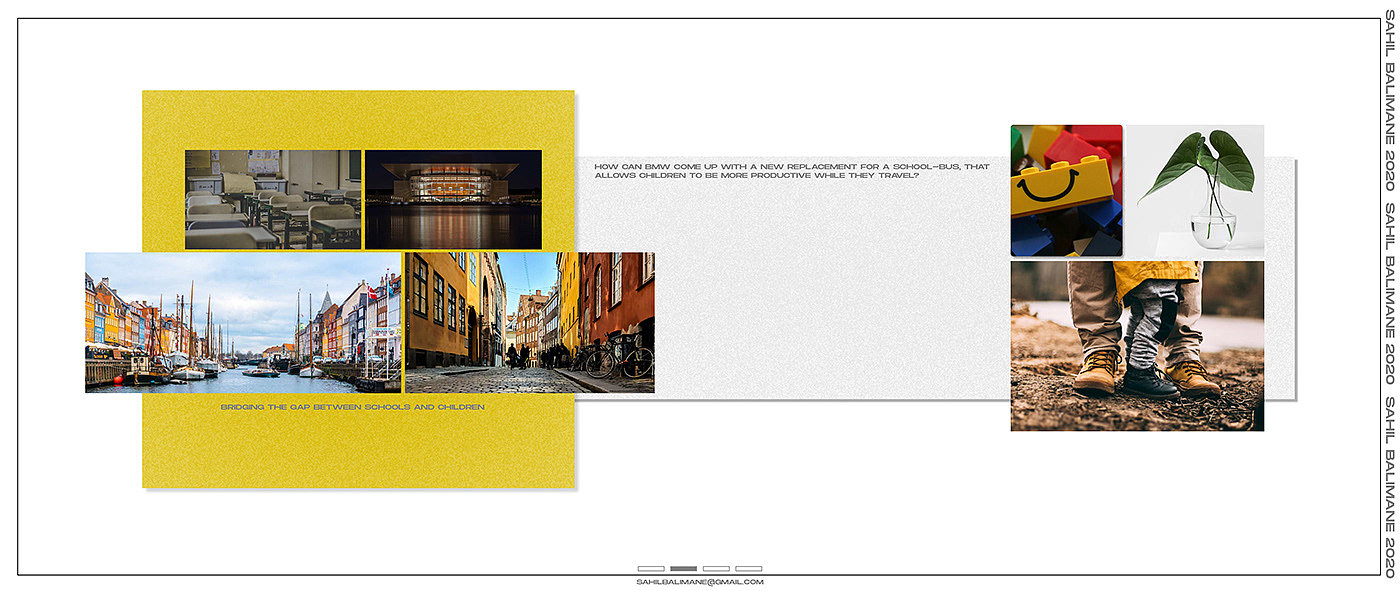1400x591 pixels.
Task: Open the classroom desks photo
Action: [286, 199]
